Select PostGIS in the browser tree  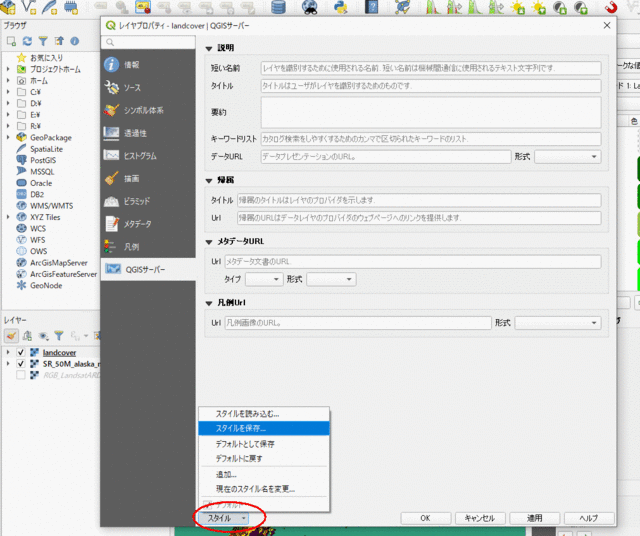click(43, 160)
